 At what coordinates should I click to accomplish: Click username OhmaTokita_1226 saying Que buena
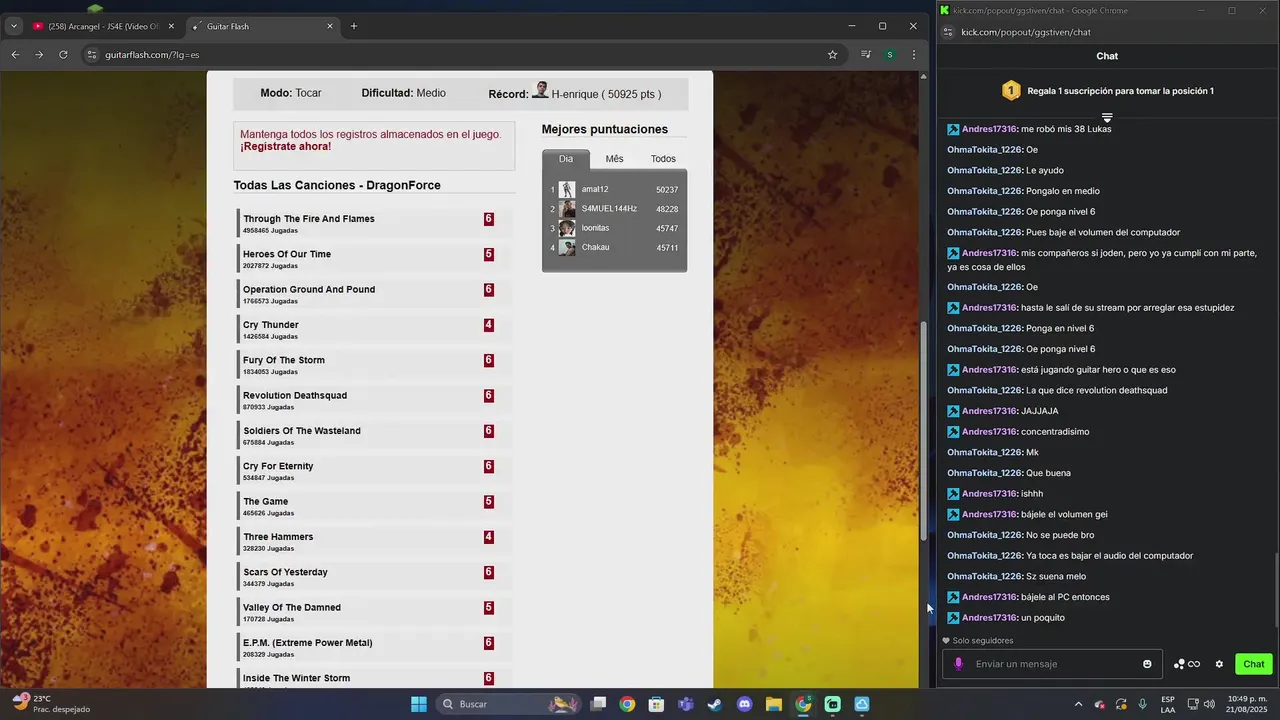pos(985,473)
